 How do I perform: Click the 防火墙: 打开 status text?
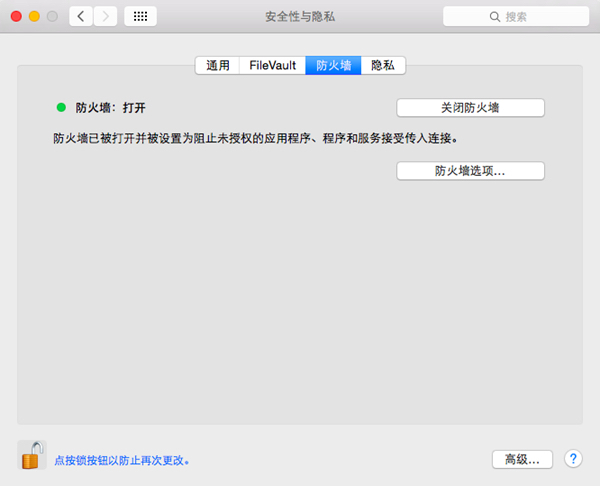coord(110,108)
